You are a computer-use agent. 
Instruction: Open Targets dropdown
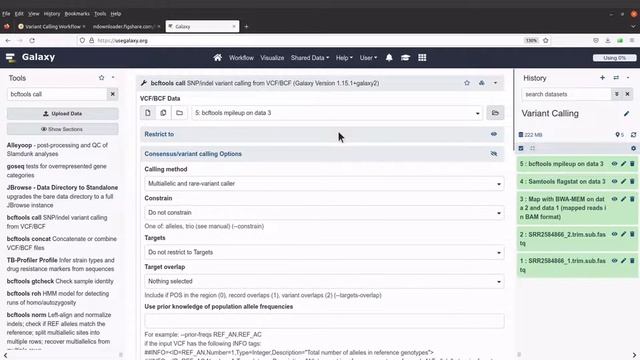(324, 252)
